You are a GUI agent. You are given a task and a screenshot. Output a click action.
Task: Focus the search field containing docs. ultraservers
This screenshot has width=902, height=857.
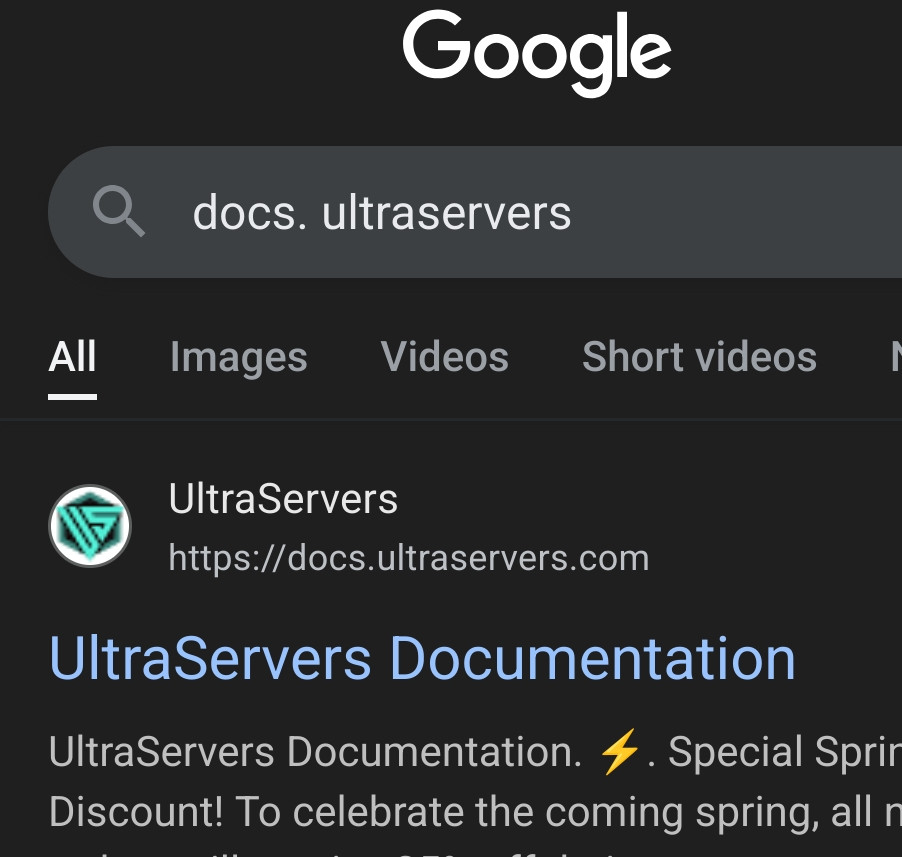(x=475, y=212)
